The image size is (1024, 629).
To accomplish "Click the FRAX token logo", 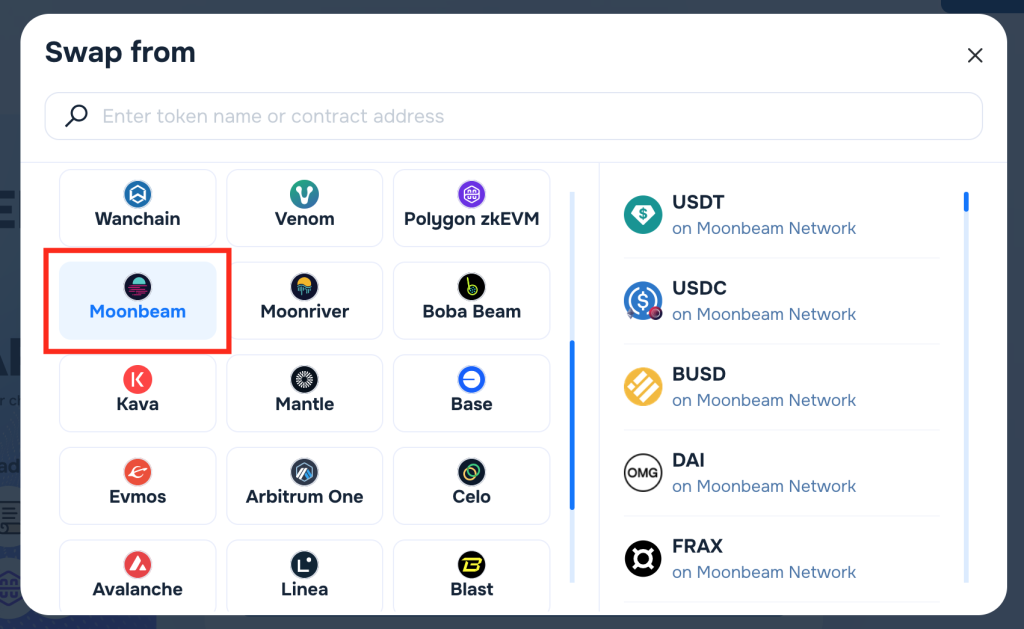I will click(x=643, y=558).
